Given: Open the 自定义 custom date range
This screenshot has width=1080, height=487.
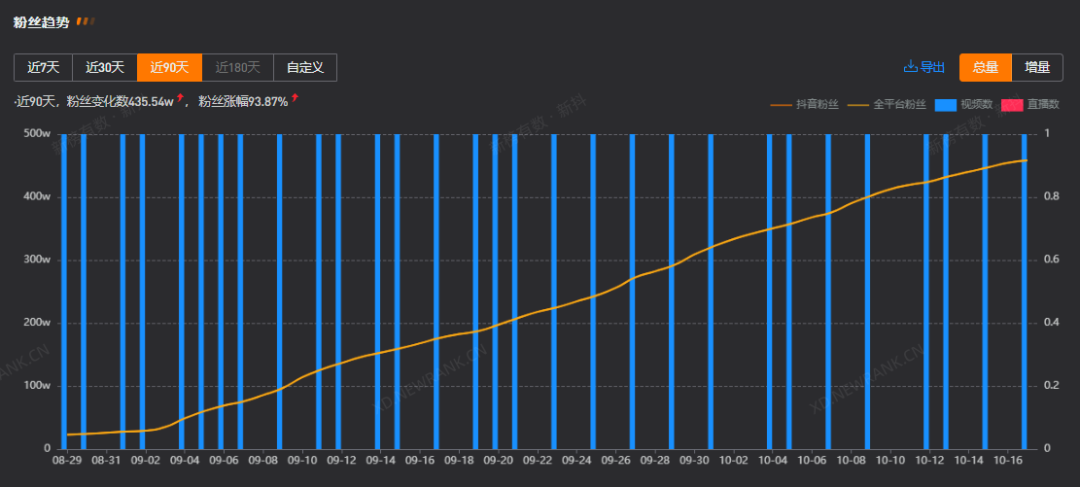Looking at the screenshot, I should (305, 67).
